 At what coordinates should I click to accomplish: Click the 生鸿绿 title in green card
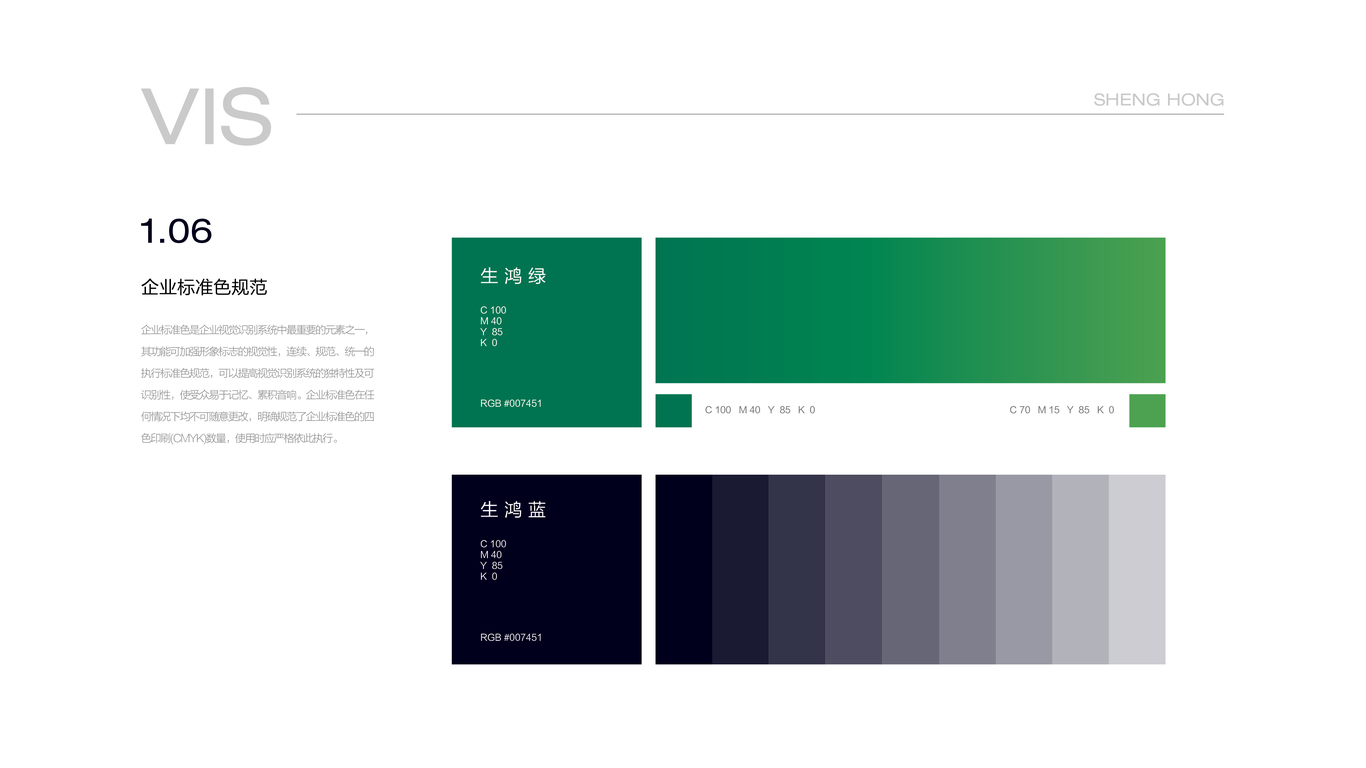point(513,276)
